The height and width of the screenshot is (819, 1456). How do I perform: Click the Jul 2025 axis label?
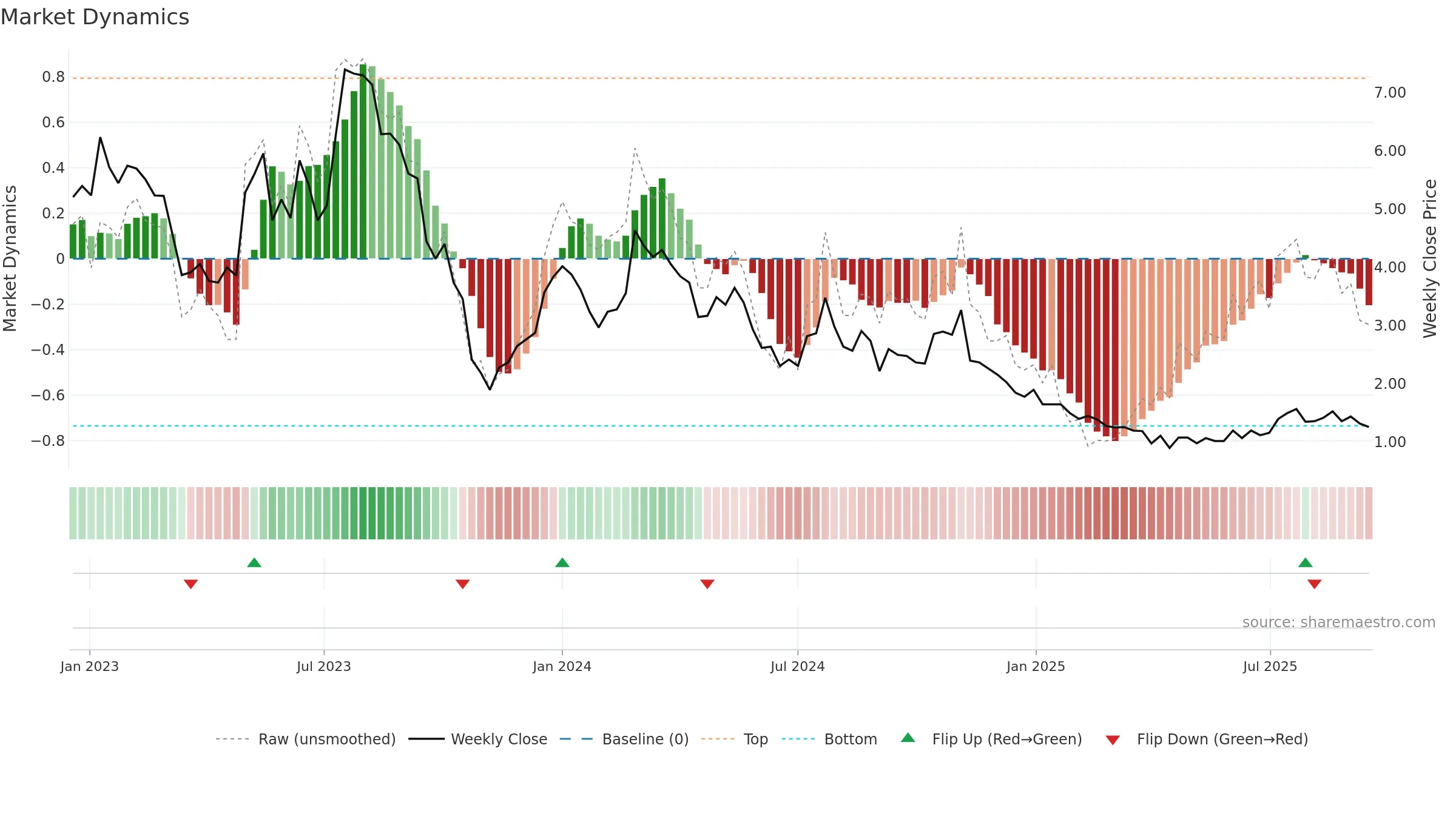[x=1270, y=666]
